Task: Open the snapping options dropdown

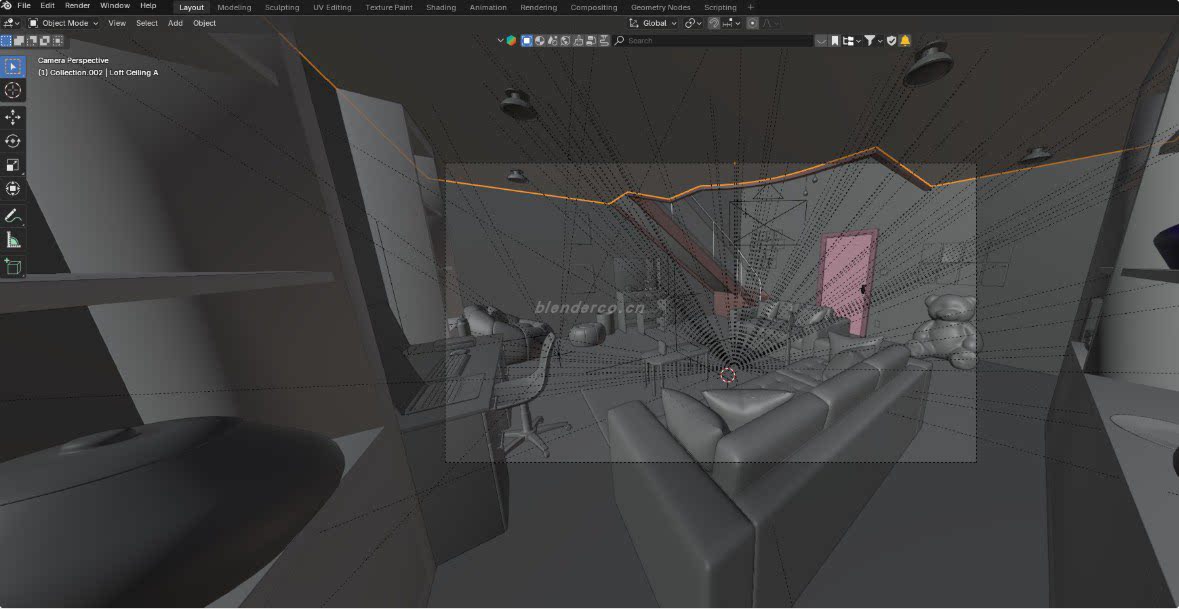Action: (x=732, y=23)
